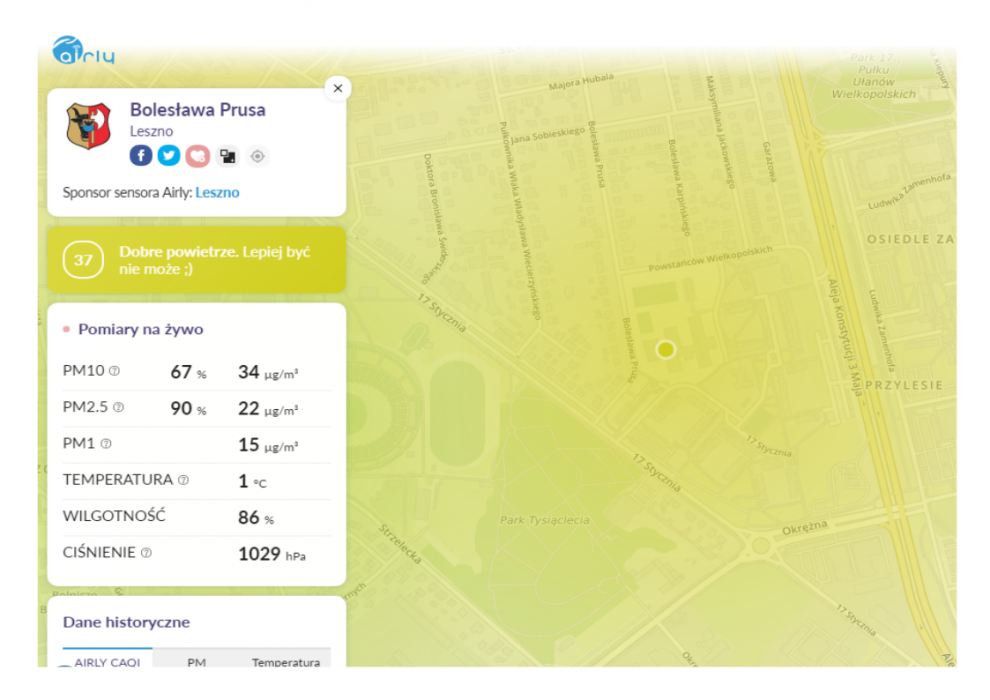Share the sensor on Twitter
Screen dimensions: 990x700
169,155
